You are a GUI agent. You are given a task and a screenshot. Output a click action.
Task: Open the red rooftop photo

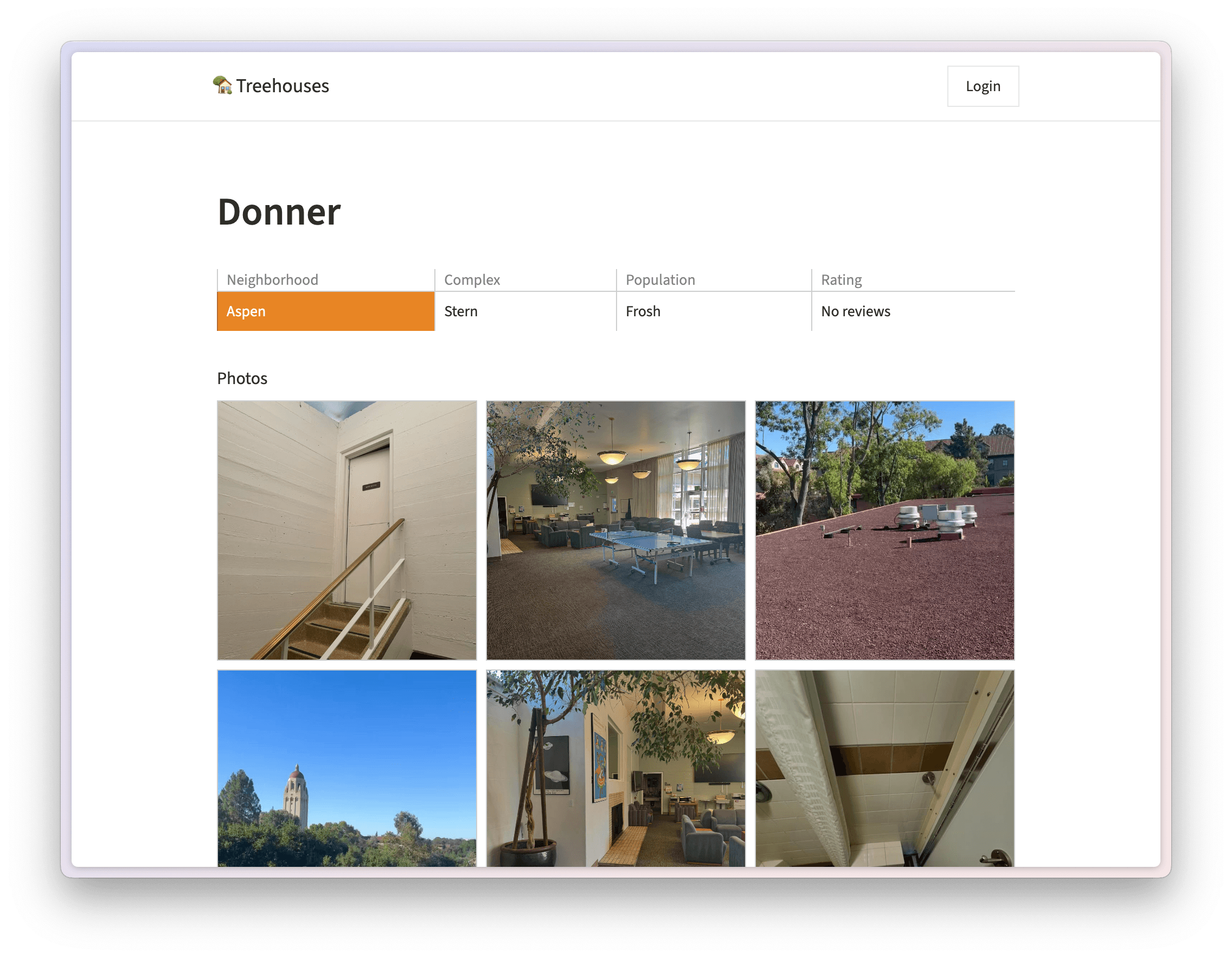coord(884,530)
